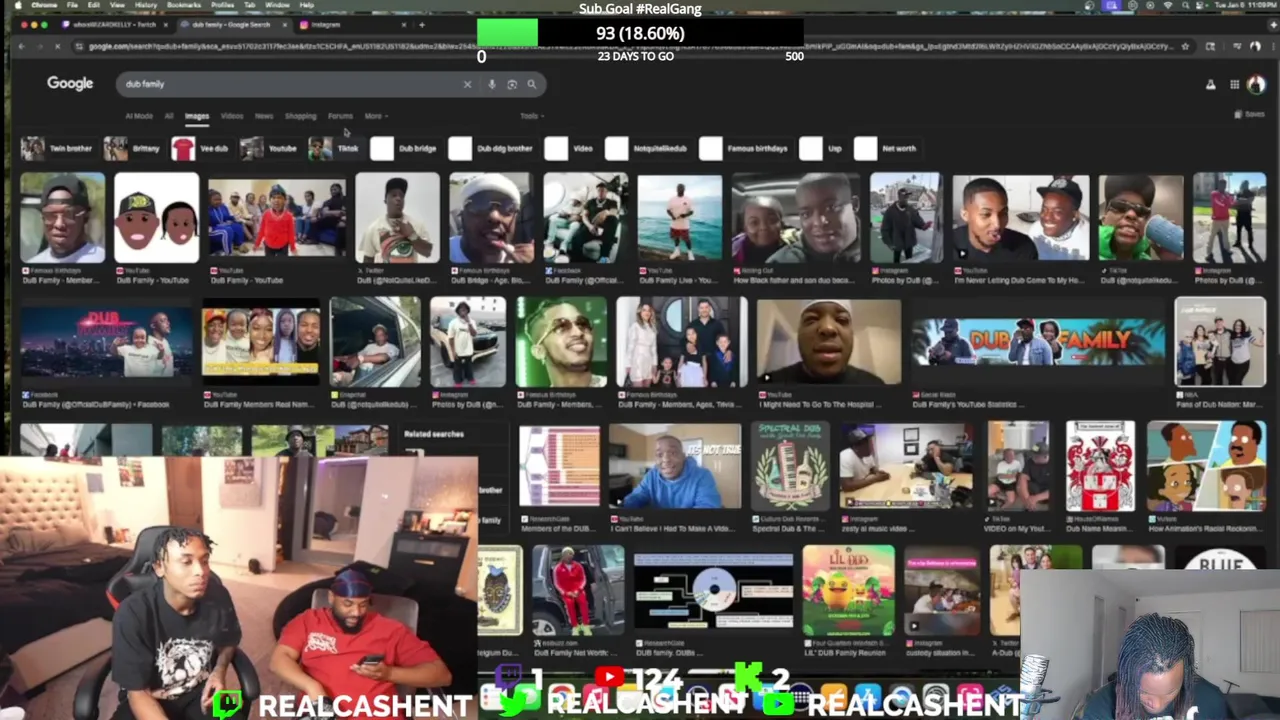Filter by Tiktok chip
The width and height of the screenshot is (1280, 720).
pyautogui.click(x=334, y=148)
